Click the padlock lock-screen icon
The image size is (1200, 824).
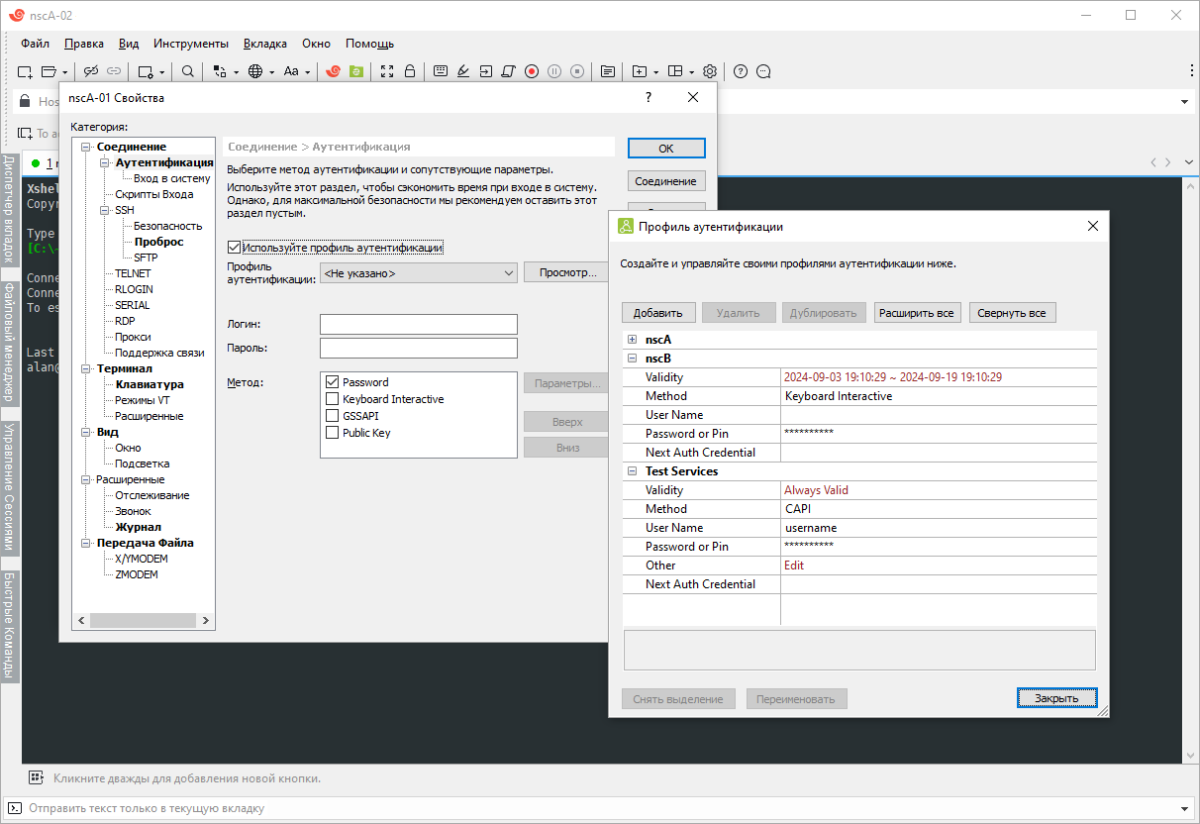[410, 71]
